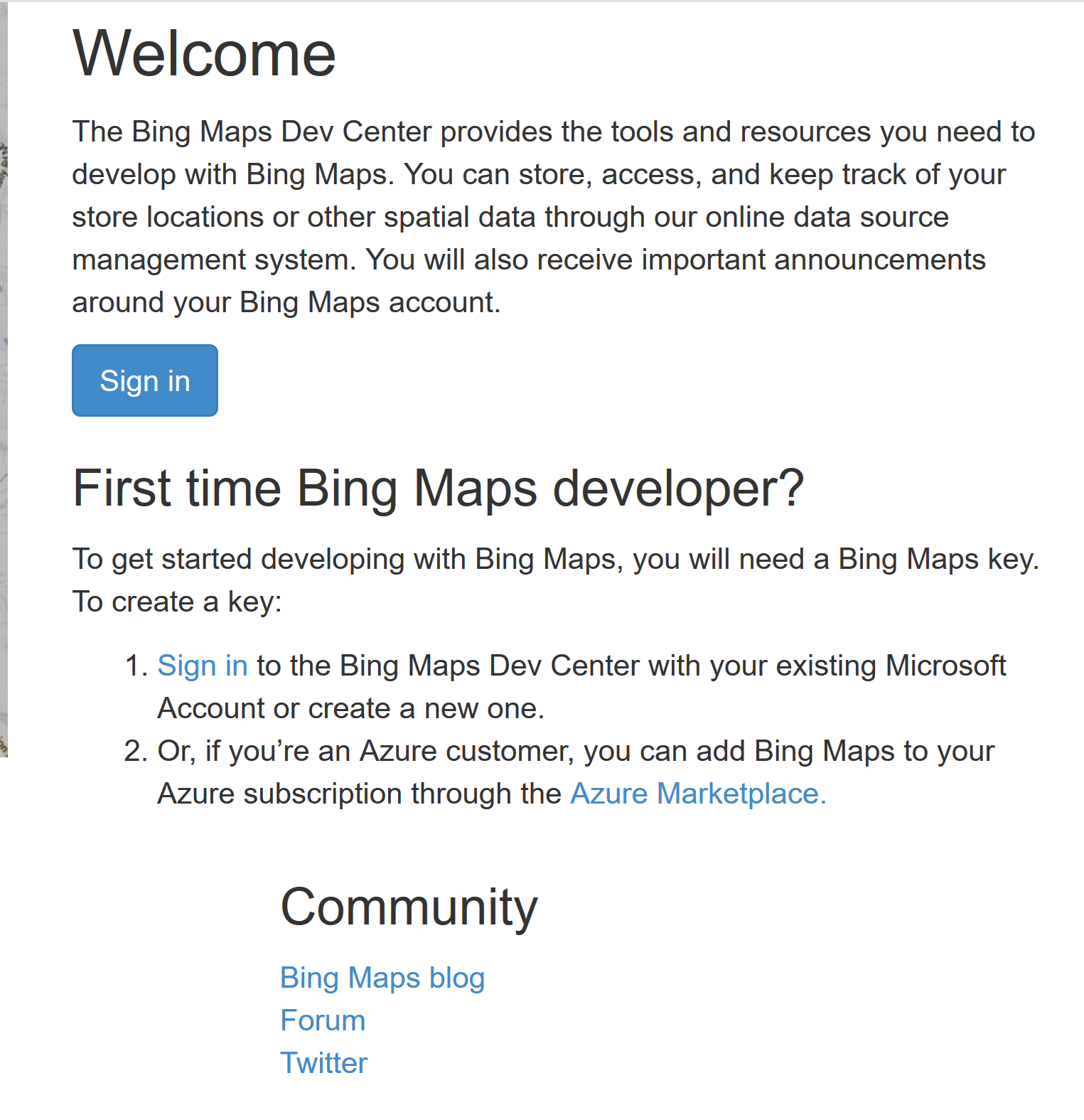The height and width of the screenshot is (1120, 1084).
Task: Click list number 2 marker
Action: point(136,752)
